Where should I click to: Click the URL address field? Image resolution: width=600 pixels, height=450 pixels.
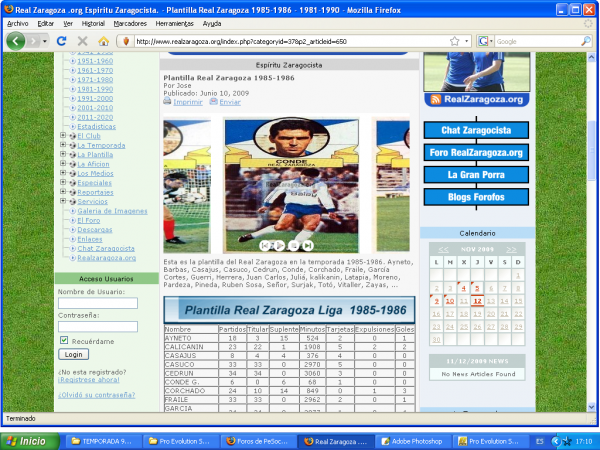(x=291, y=41)
